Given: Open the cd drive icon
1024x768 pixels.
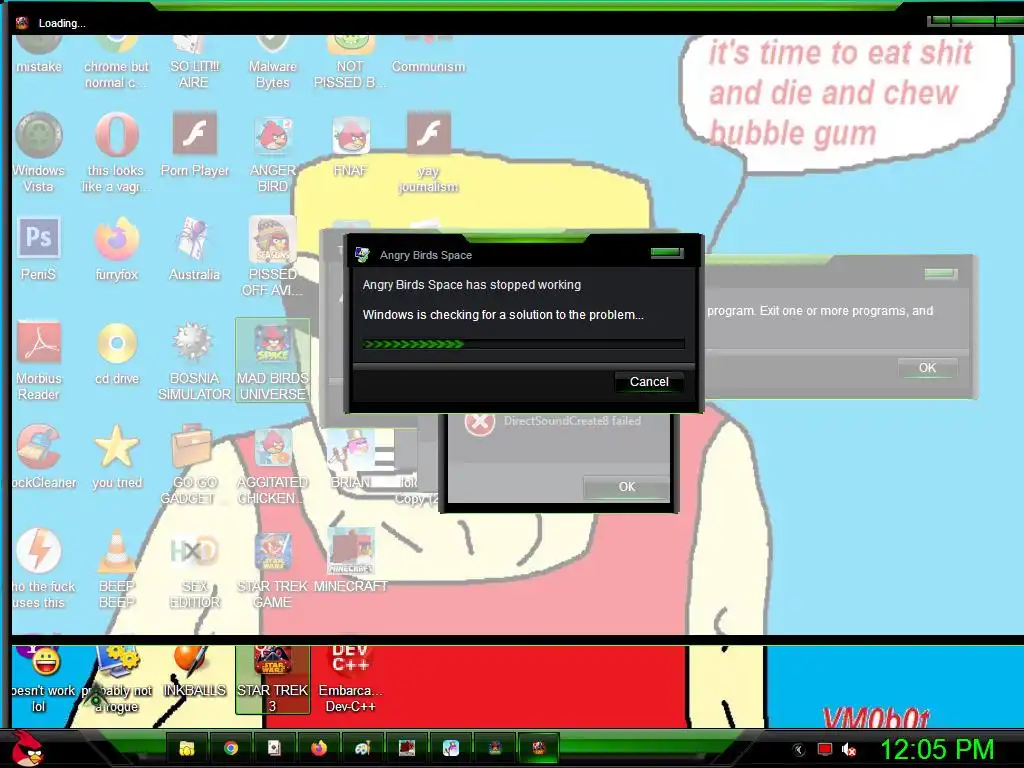Looking at the screenshot, I should tap(116, 353).
